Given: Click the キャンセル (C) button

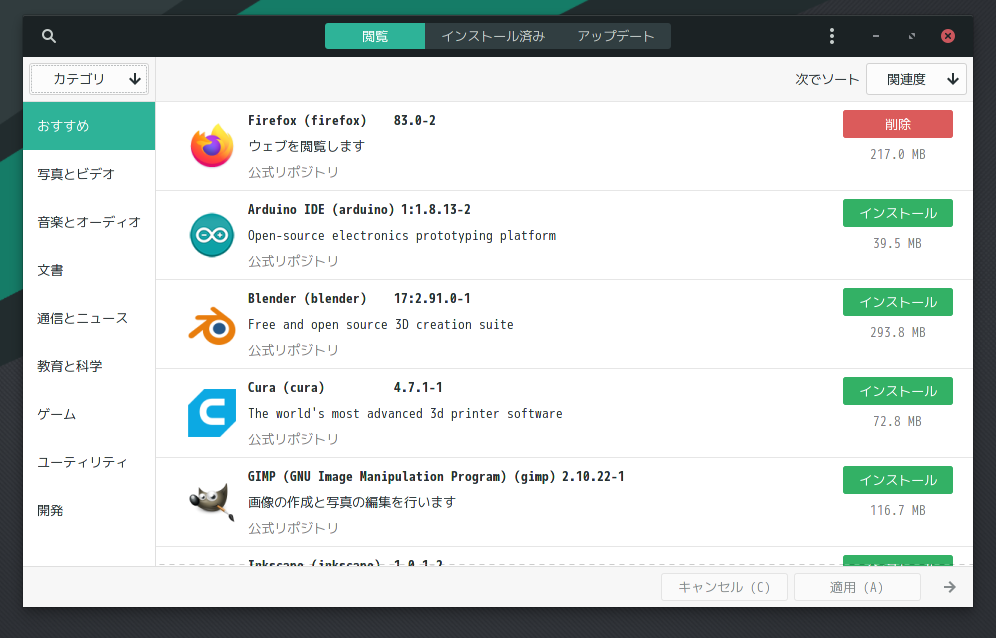Looking at the screenshot, I should 724,587.
